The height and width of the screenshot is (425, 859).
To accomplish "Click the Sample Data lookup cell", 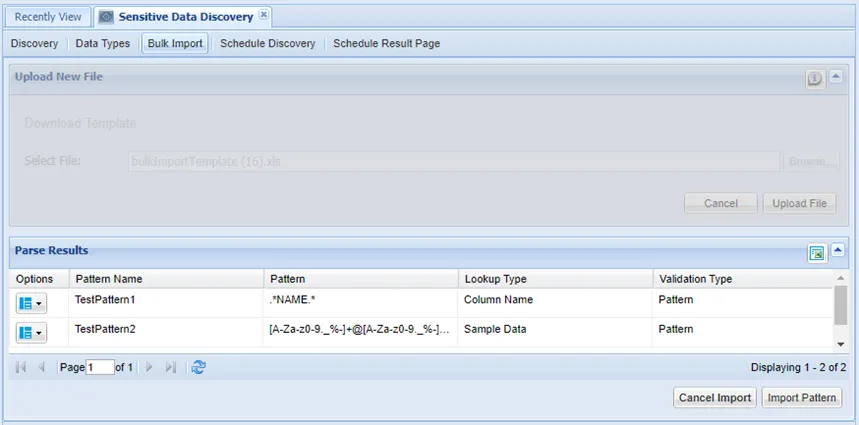I will click(556, 332).
